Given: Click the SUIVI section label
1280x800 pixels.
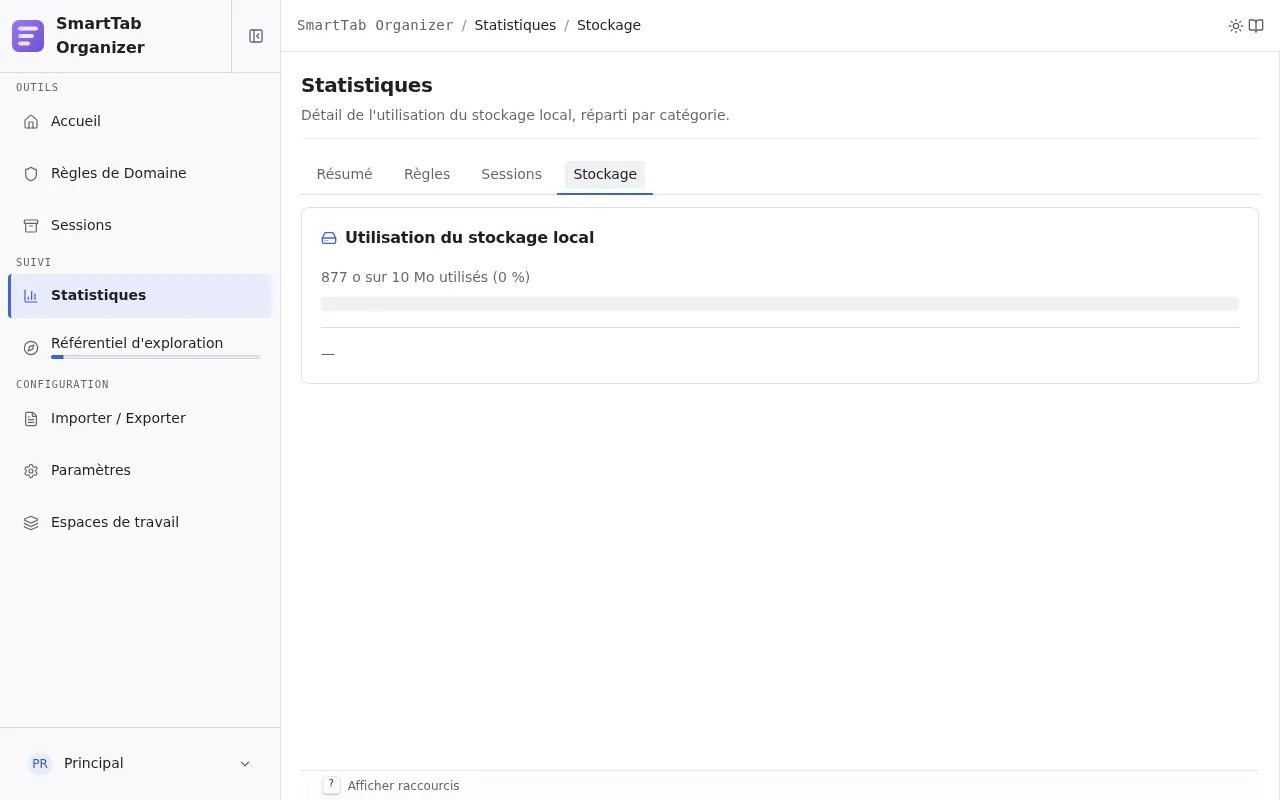Looking at the screenshot, I should click(x=34, y=262).
